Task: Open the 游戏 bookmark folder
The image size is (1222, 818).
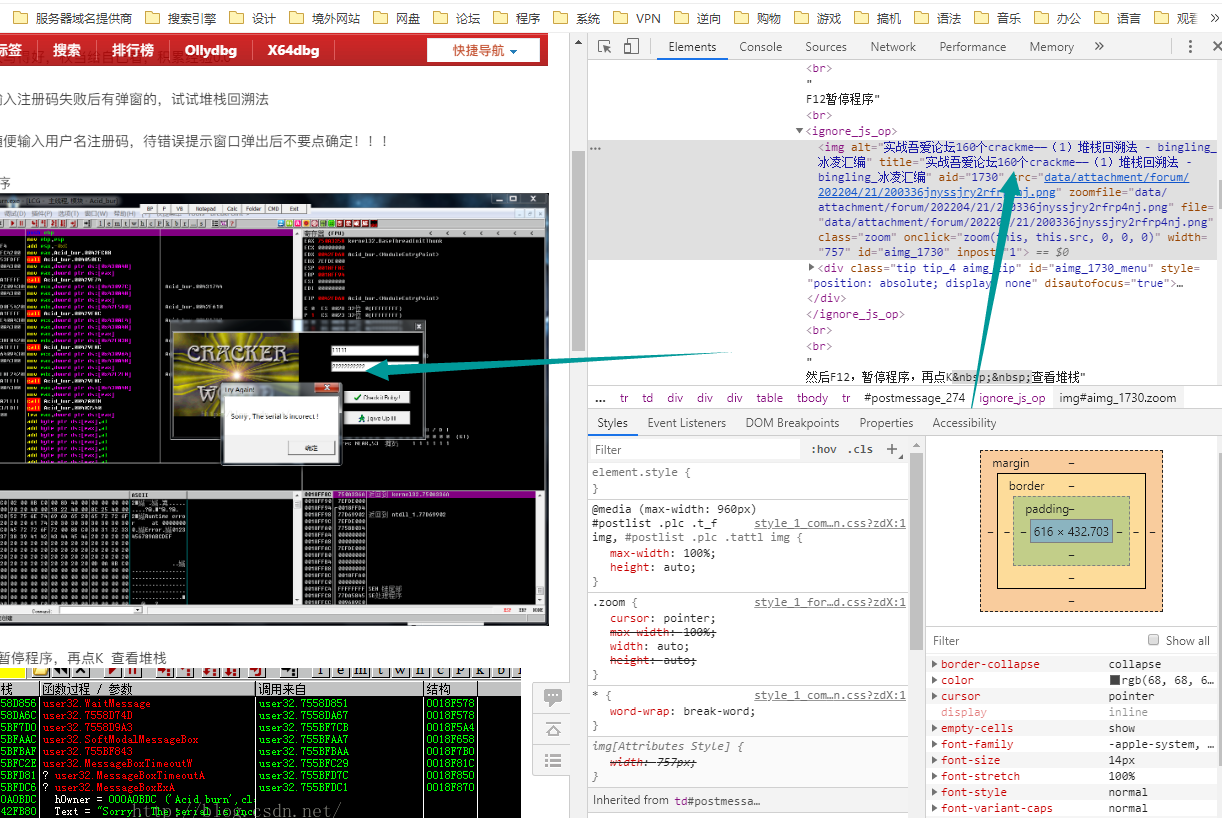Action: (817, 18)
